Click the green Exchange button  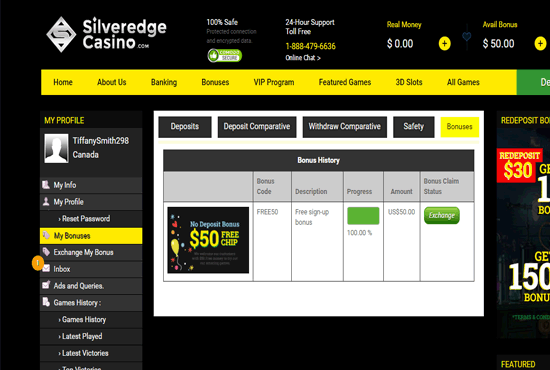coord(442,215)
